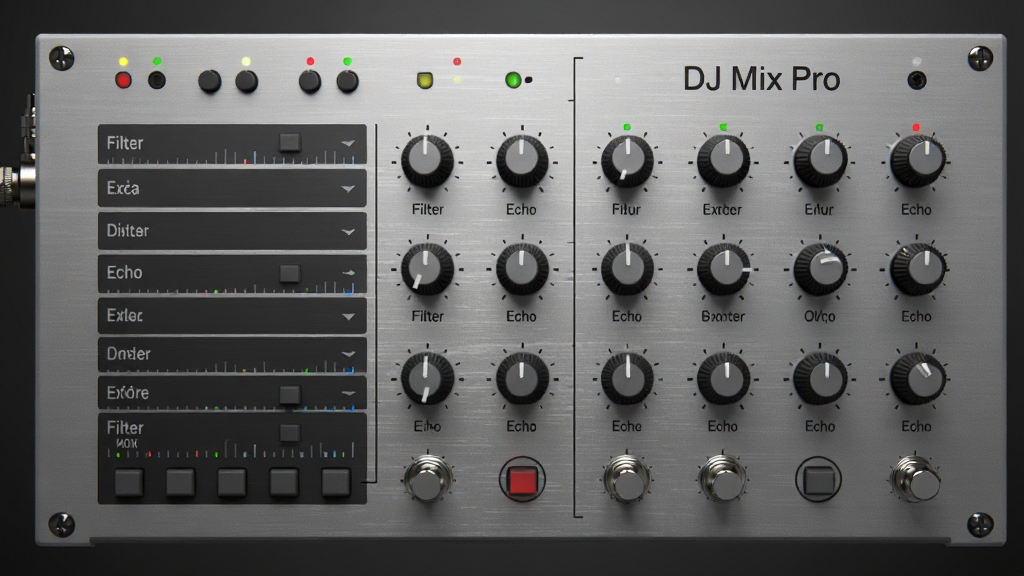The image size is (1024, 576).
Task: Click the DJ Mix Pro title
Action: [x=761, y=79]
